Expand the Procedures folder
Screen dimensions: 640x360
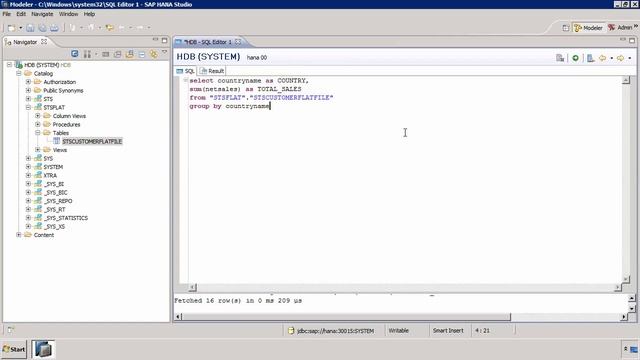tap(38, 124)
